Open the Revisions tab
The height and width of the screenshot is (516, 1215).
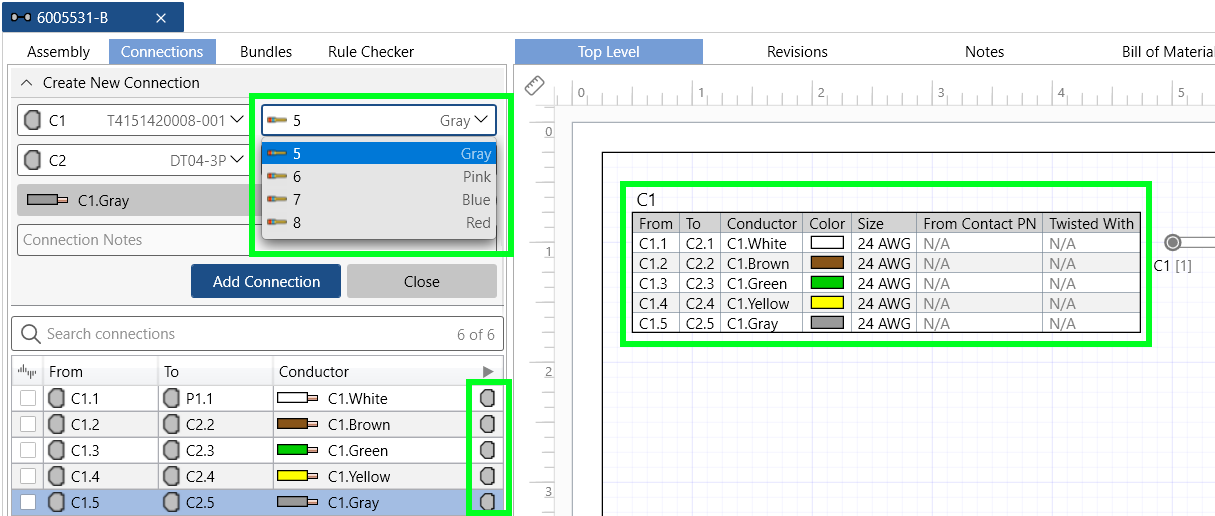tap(797, 52)
